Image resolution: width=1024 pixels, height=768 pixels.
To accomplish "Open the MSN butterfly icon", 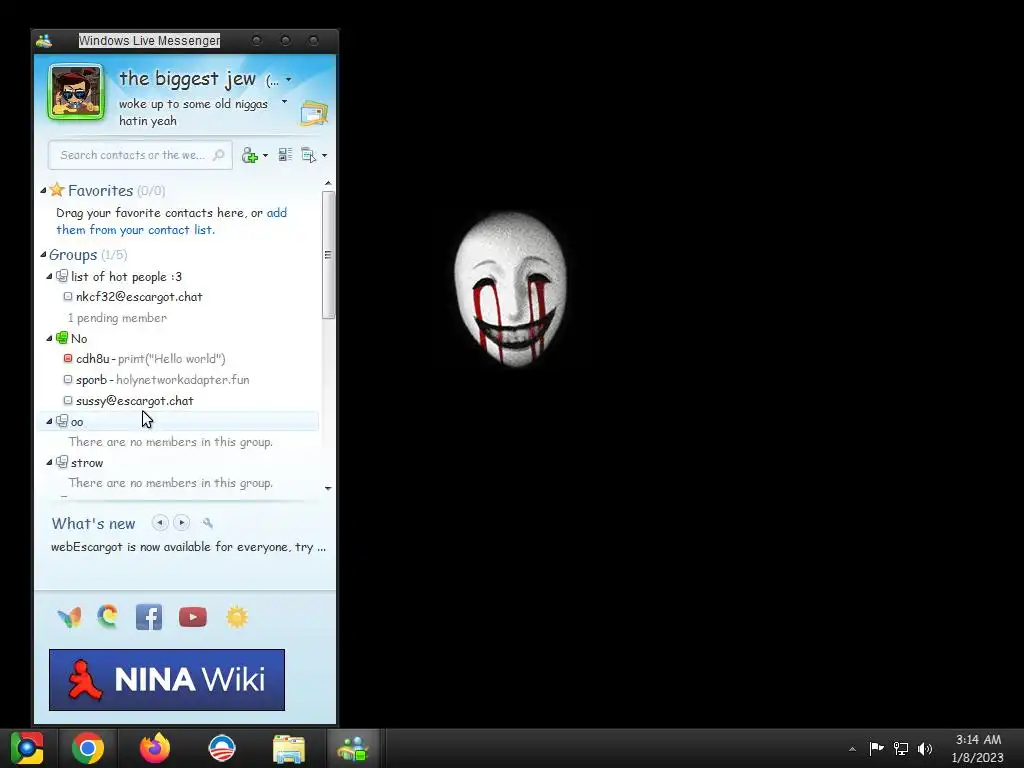I will point(69,617).
